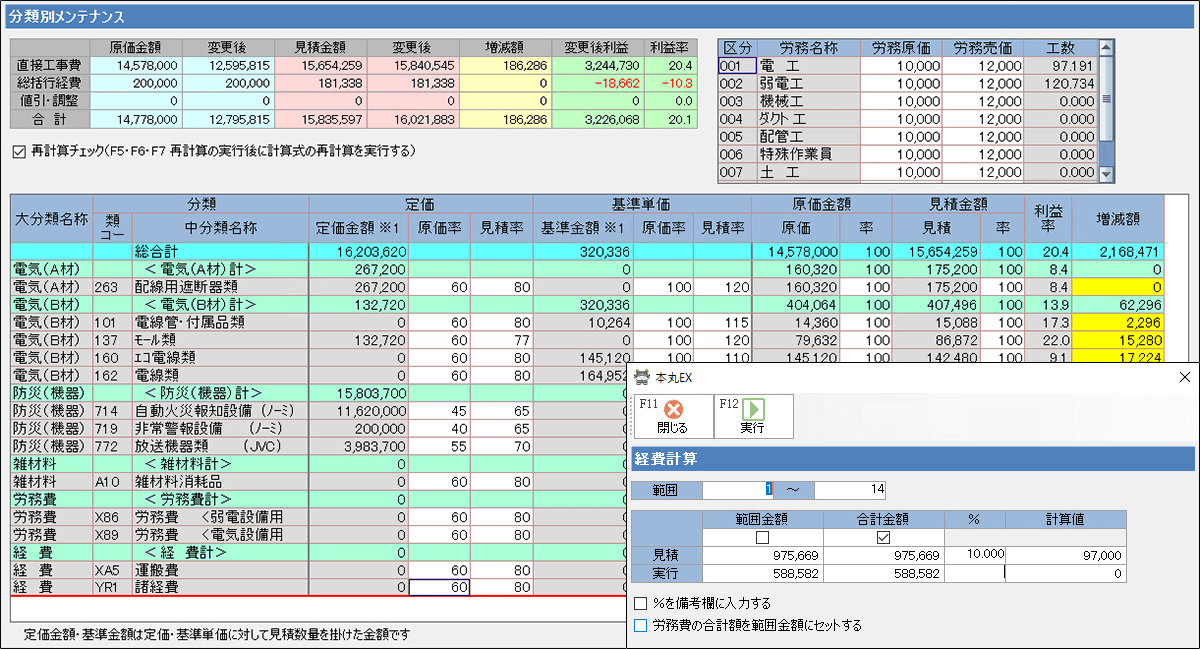Click 原価率 cell of 配線用遮断器類 row
This screenshot has height=649, width=1200.
(439, 287)
